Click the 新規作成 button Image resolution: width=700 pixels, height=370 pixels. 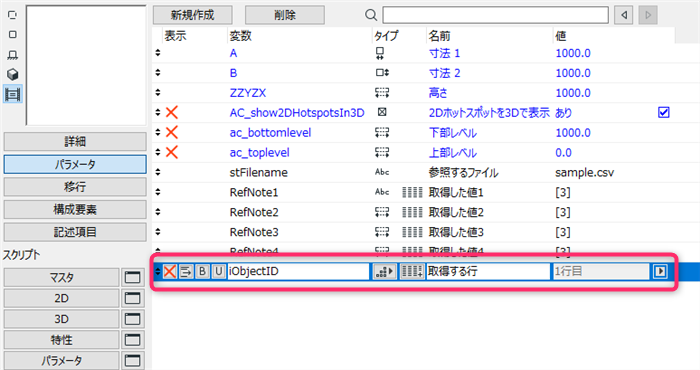click(192, 15)
